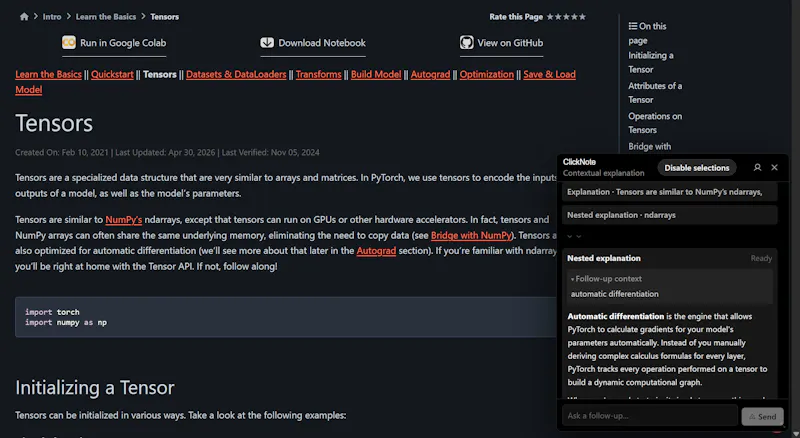Jump to Bridge with section in sidebar

649,147
